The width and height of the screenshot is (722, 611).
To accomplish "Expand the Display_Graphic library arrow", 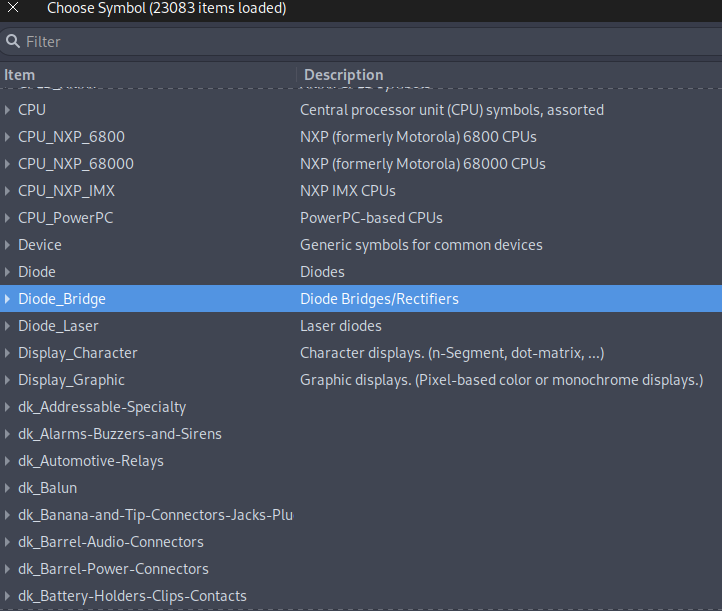I will click(7, 380).
